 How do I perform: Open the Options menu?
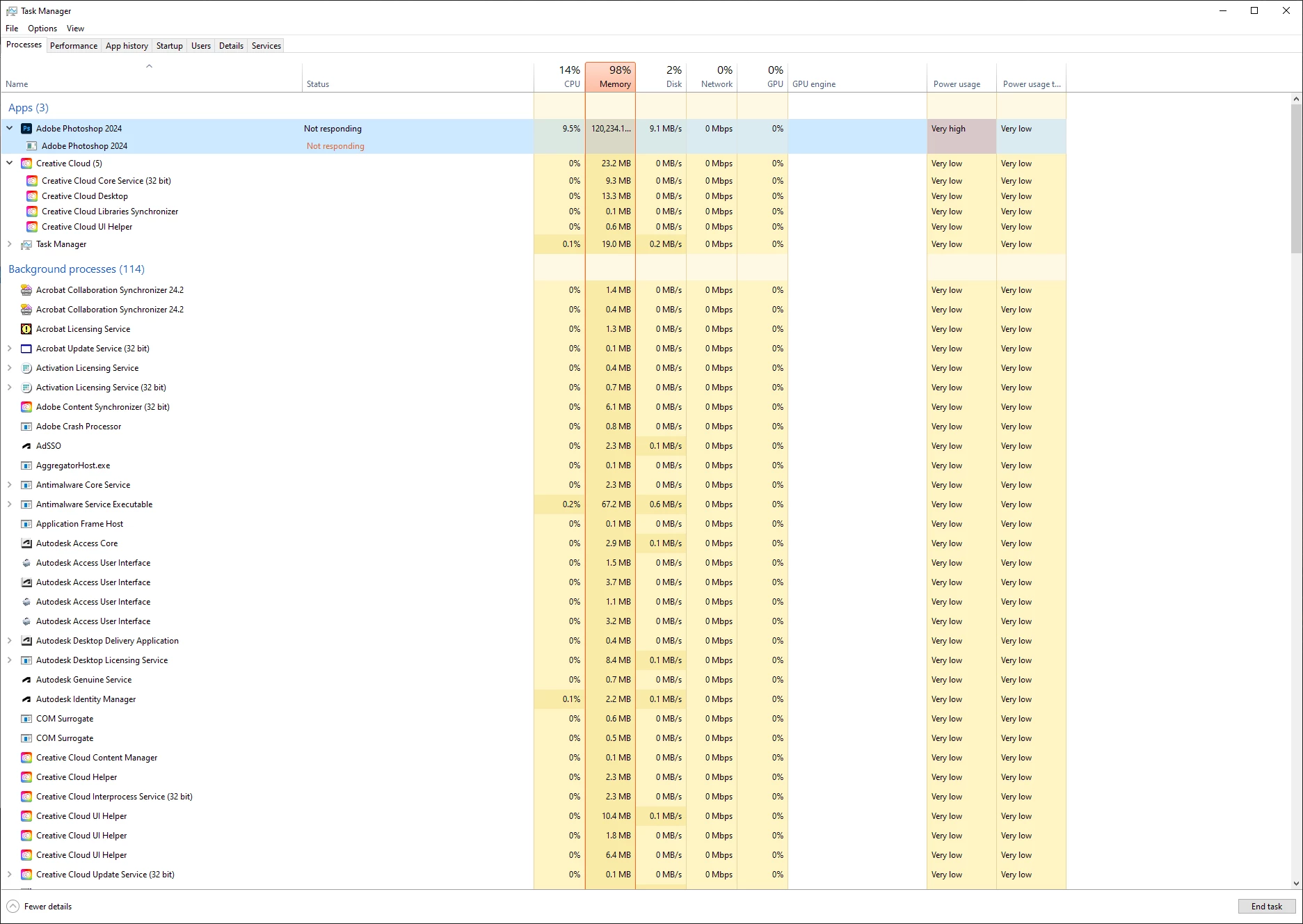coord(42,29)
